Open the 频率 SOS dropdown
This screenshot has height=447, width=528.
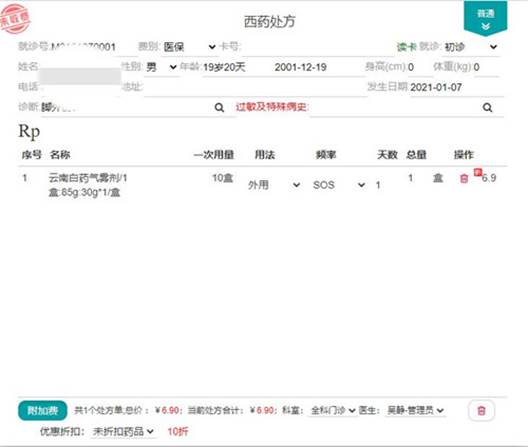point(339,185)
